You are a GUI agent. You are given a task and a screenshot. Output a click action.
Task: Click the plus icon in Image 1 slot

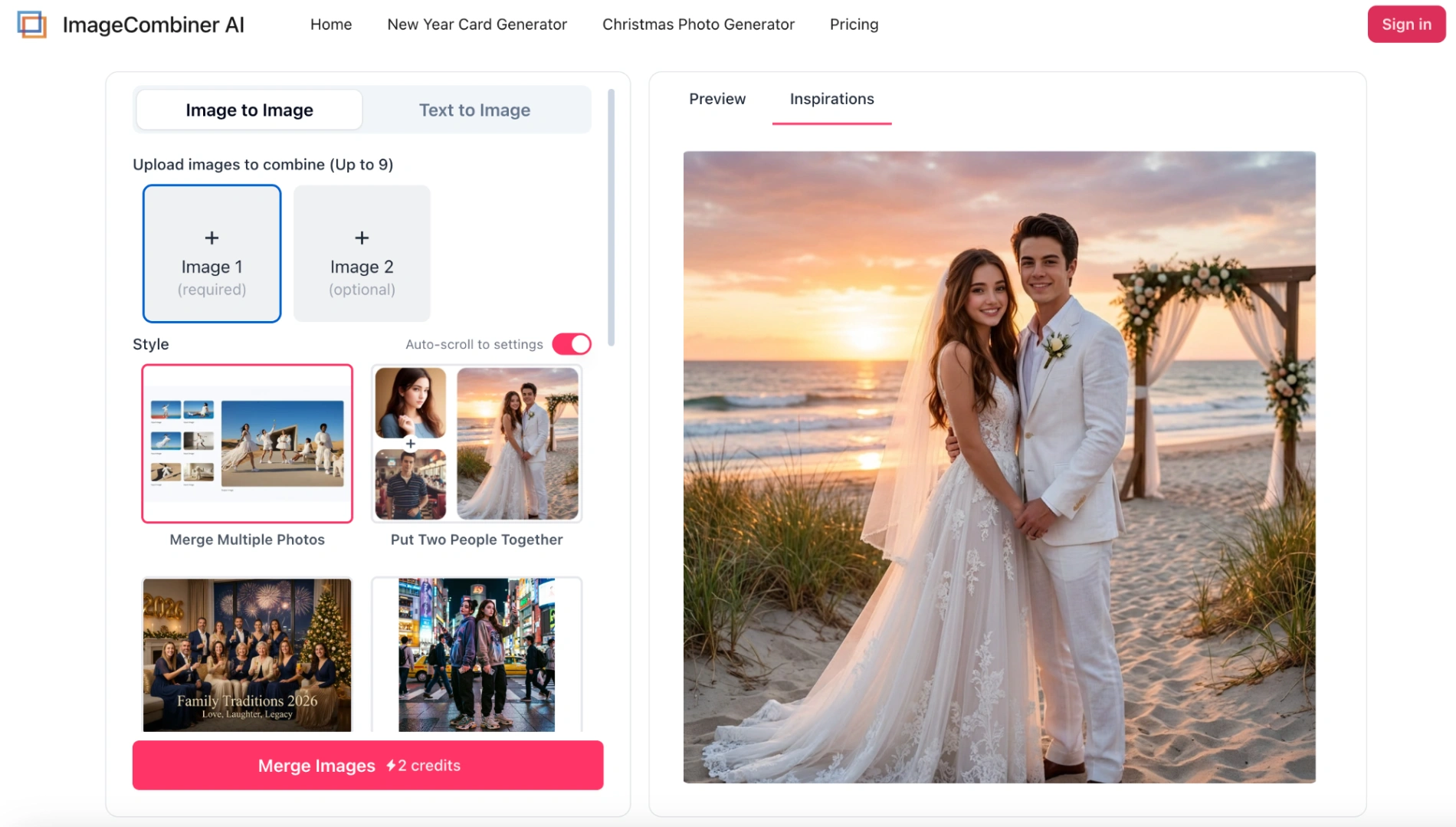212,238
